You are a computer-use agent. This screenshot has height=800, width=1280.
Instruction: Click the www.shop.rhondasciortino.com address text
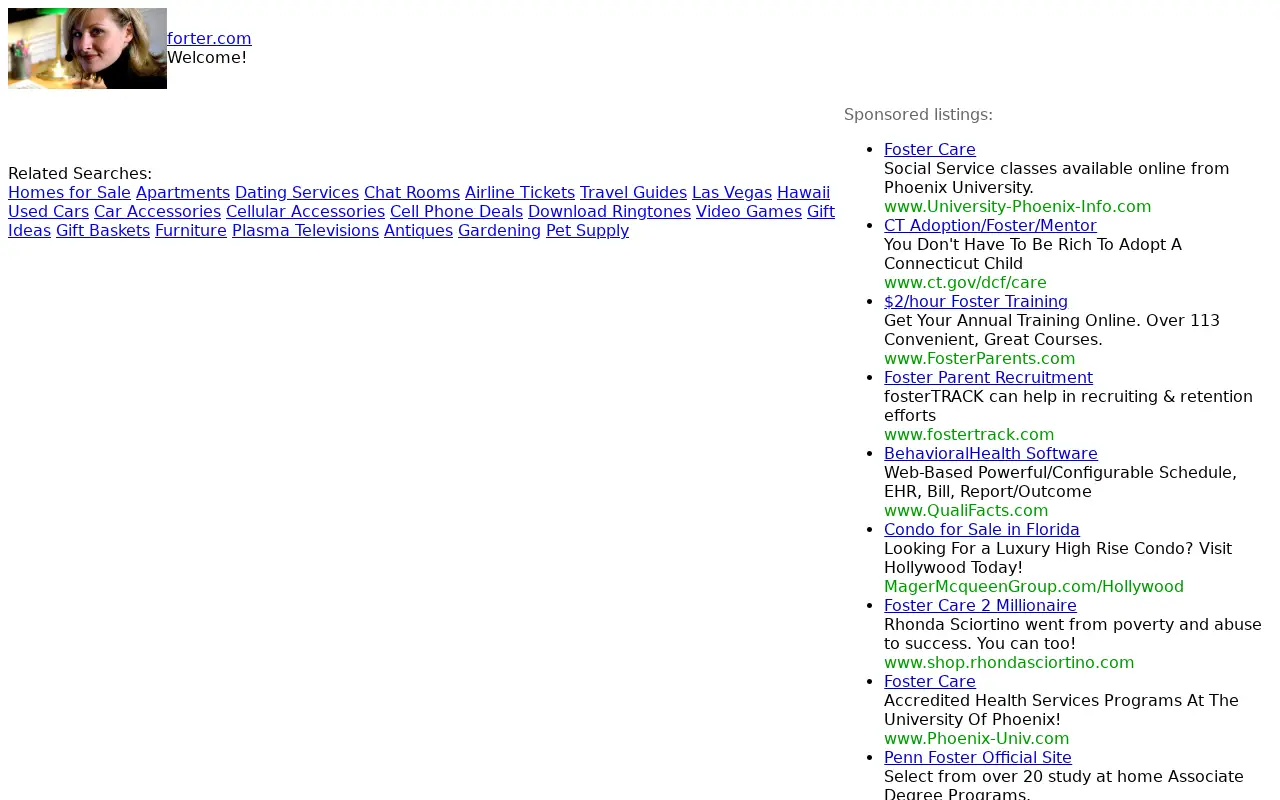[x=1009, y=663]
